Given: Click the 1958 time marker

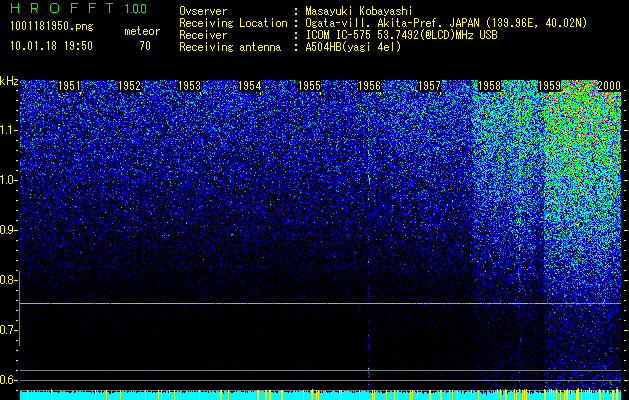Looking at the screenshot, I should pyautogui.click(x=490, y=86).
